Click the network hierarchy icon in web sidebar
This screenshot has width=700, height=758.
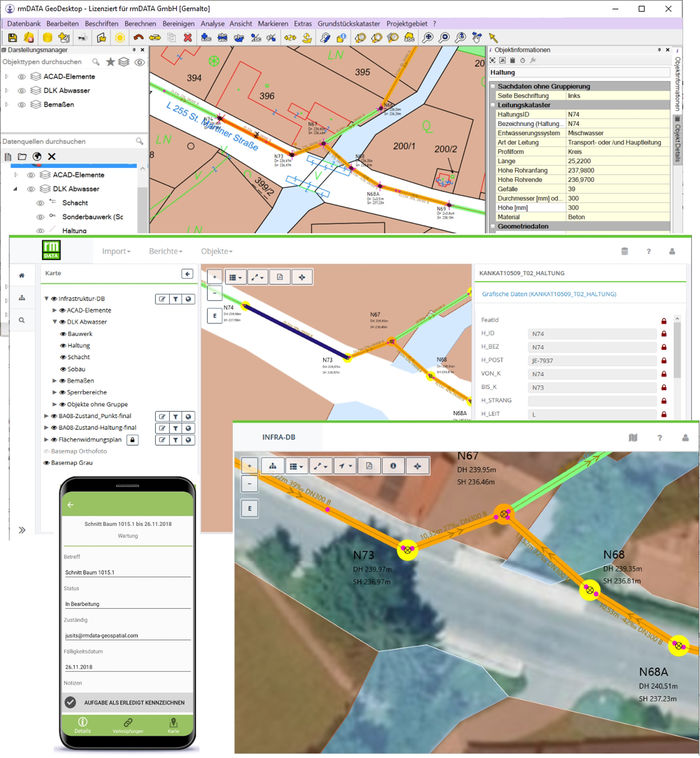(22, 298)
